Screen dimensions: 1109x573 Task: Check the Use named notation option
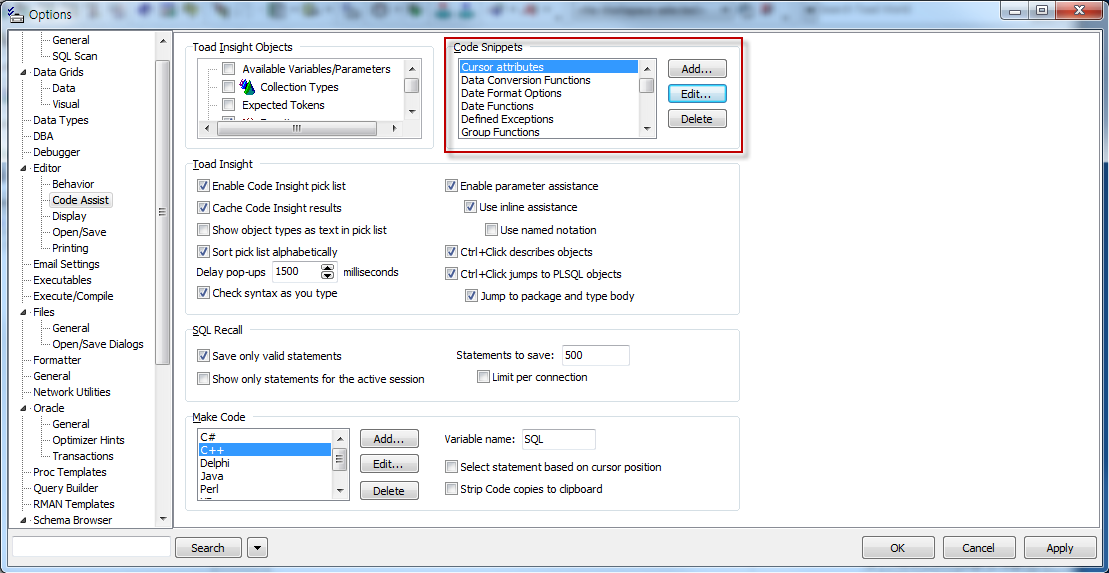[491, 230]
